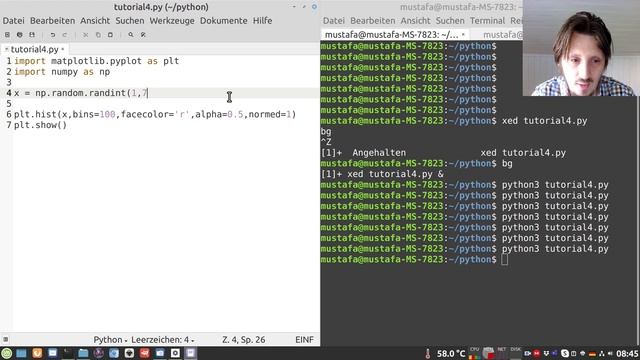640x360 pixels.
Task: Click the volume speaker tray icon
Action: 610,353
